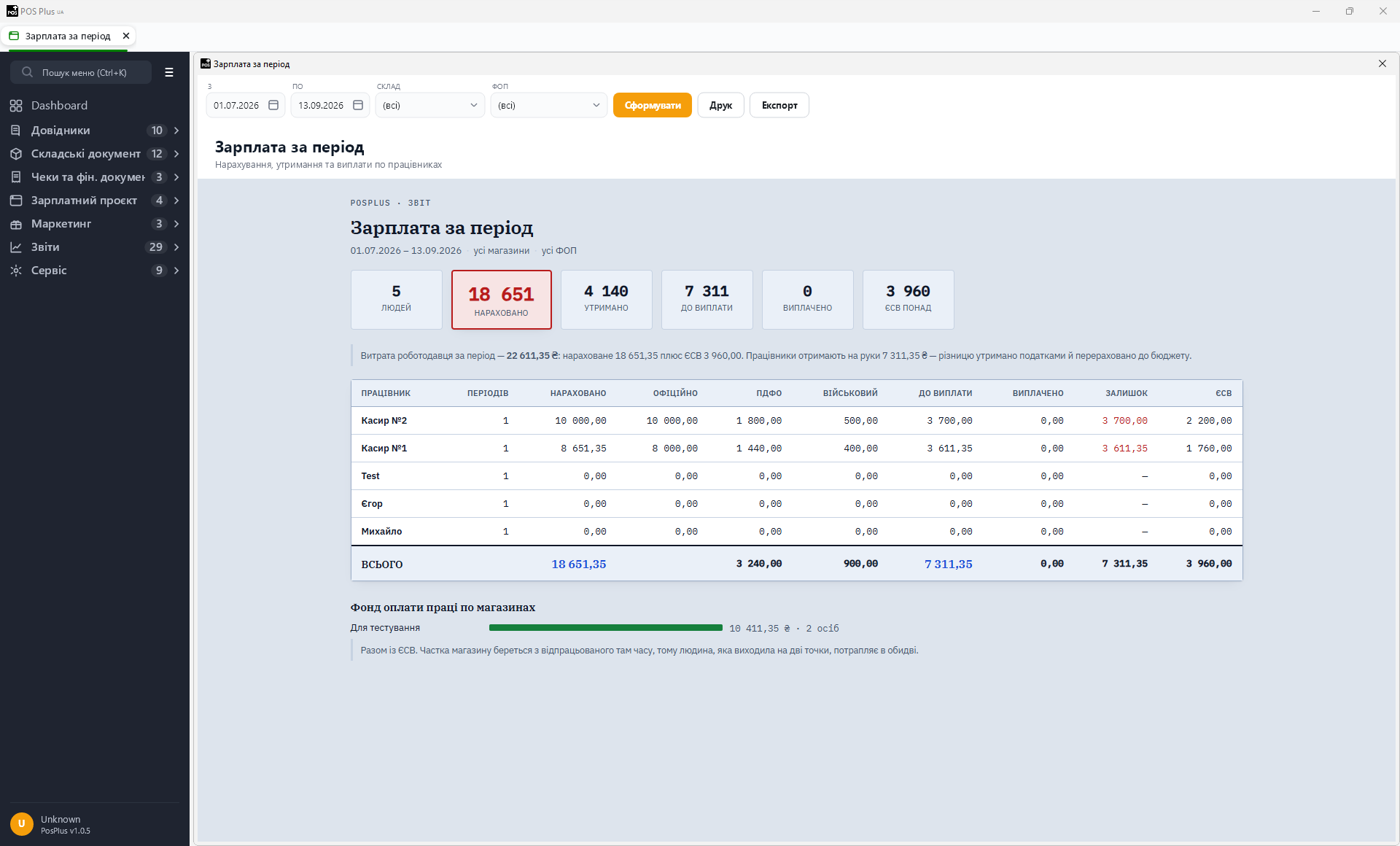Click the Експорт button

779,105
